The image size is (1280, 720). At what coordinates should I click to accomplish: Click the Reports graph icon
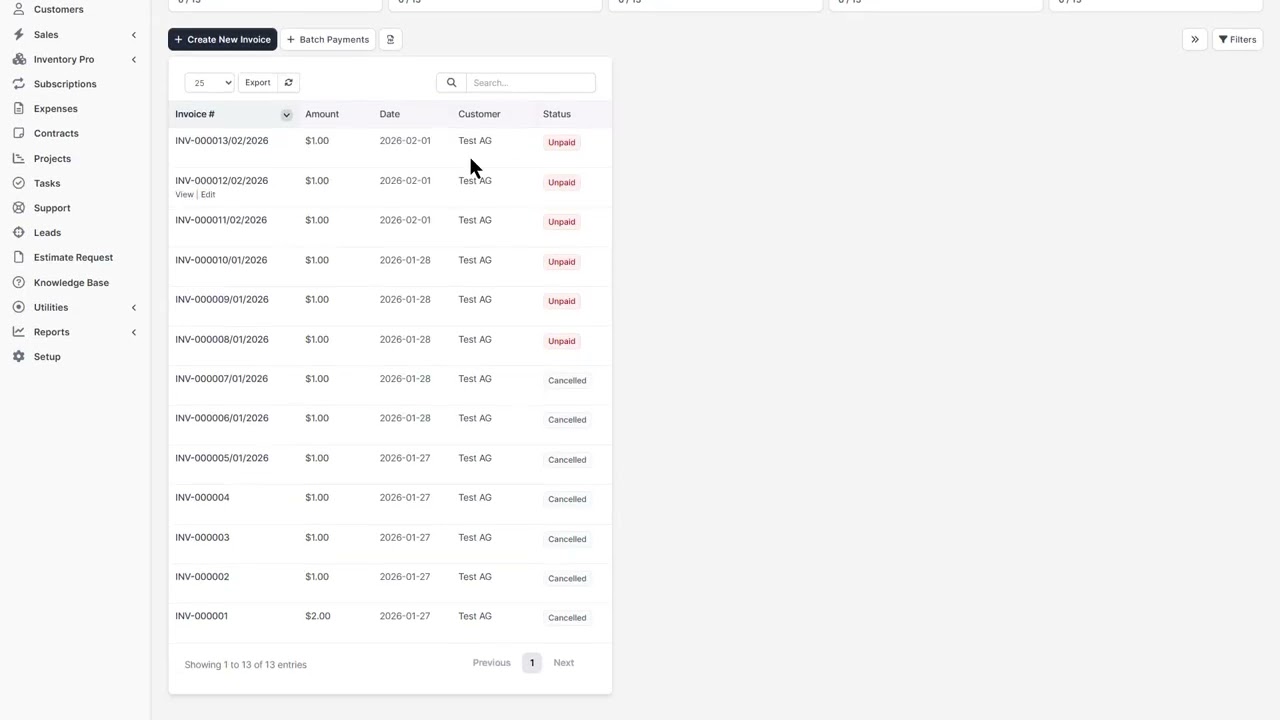pyautogui.click(x=18, y=332)
